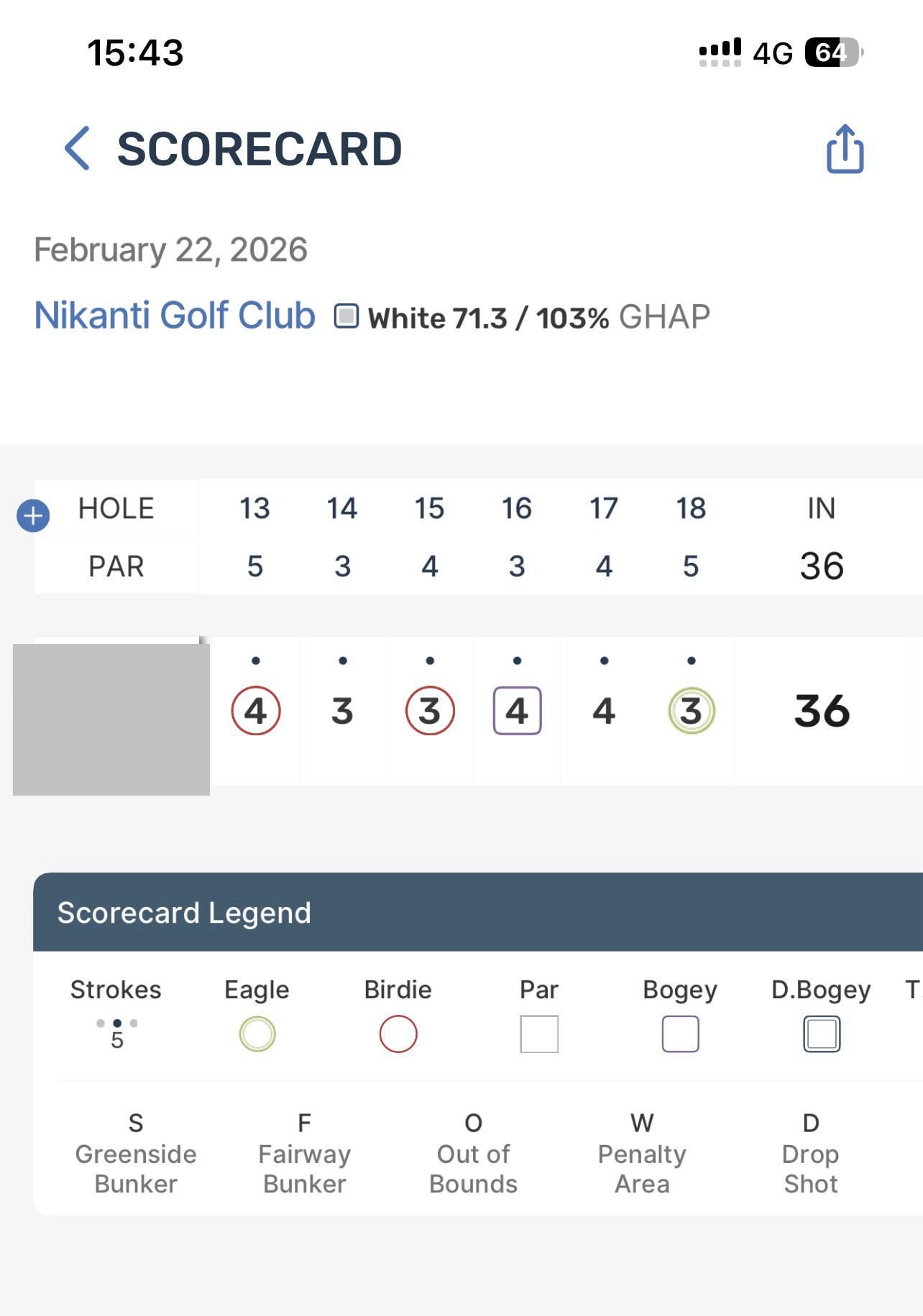Click the Bogey legend purple square
Viewport: 923px width, 1316px height.
coord(680,1034)
